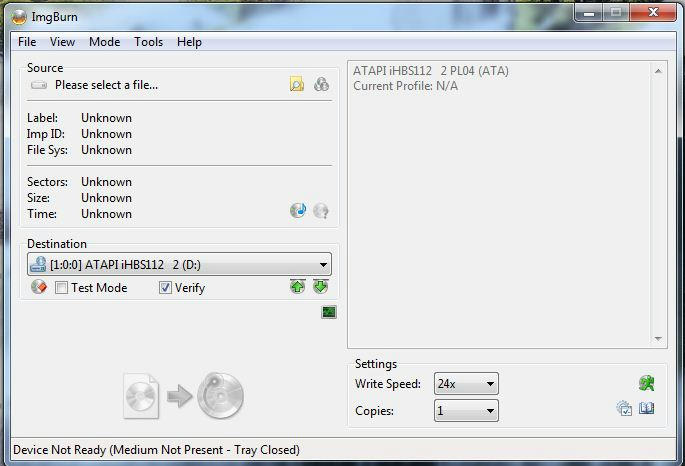
Task: Click the large Write image-to-disc button
Action: tap(183, 396)
